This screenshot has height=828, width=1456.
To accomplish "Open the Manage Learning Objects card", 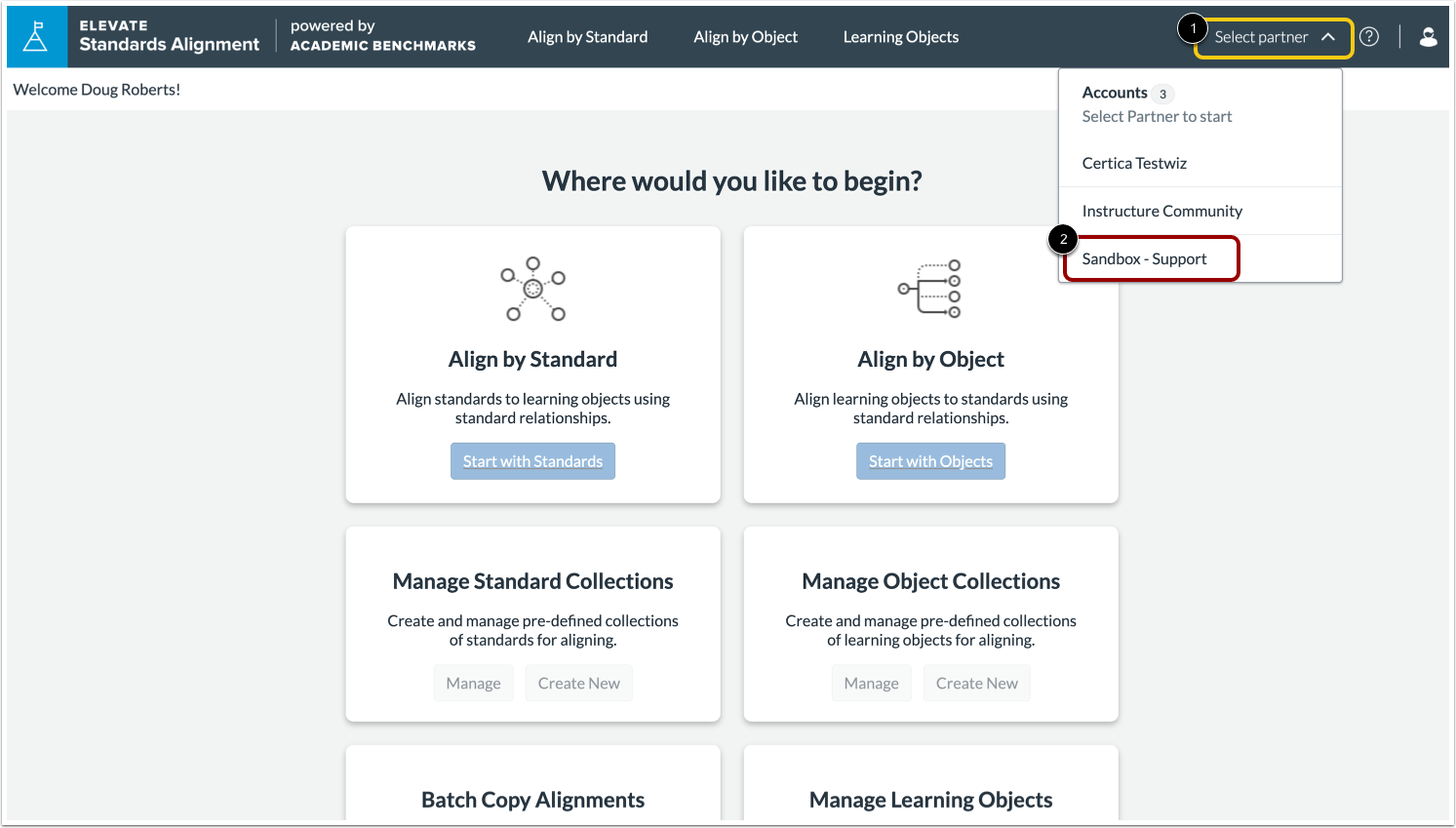I will tap(929, 799).
